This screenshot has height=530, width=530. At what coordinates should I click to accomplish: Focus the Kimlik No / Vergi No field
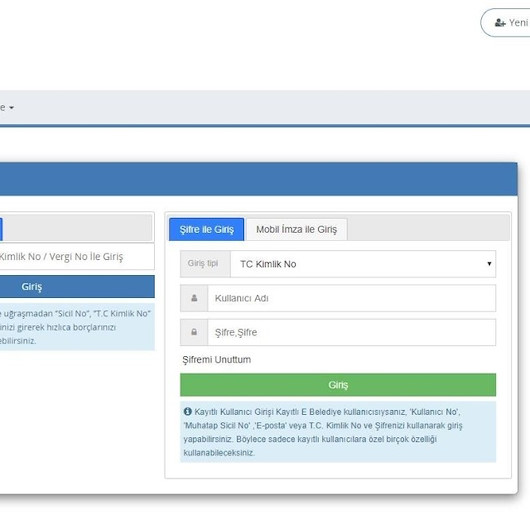pyautogui.click(x=77, y=257)
